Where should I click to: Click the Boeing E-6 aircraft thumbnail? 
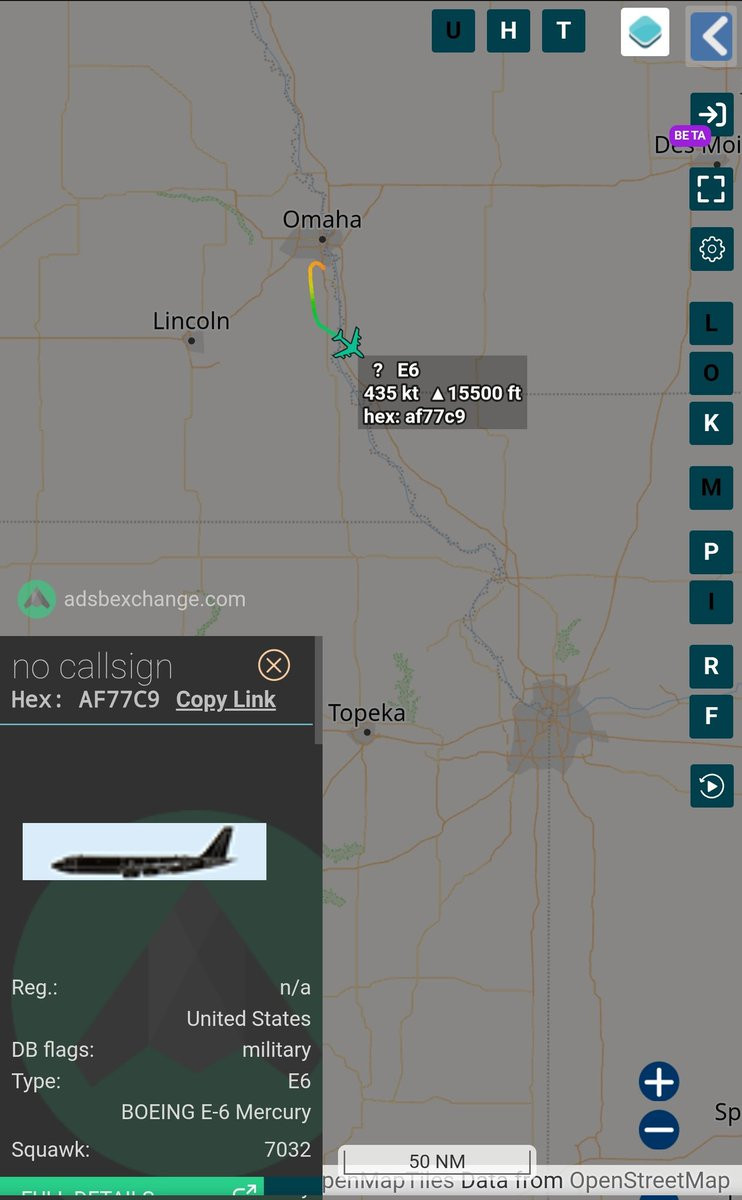(144, 851)
